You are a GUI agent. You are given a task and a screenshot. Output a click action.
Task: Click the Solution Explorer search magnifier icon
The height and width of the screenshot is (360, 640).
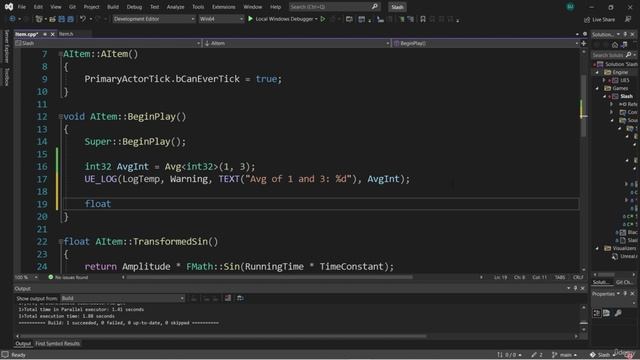pyautogui.click(x=628, y=55)
